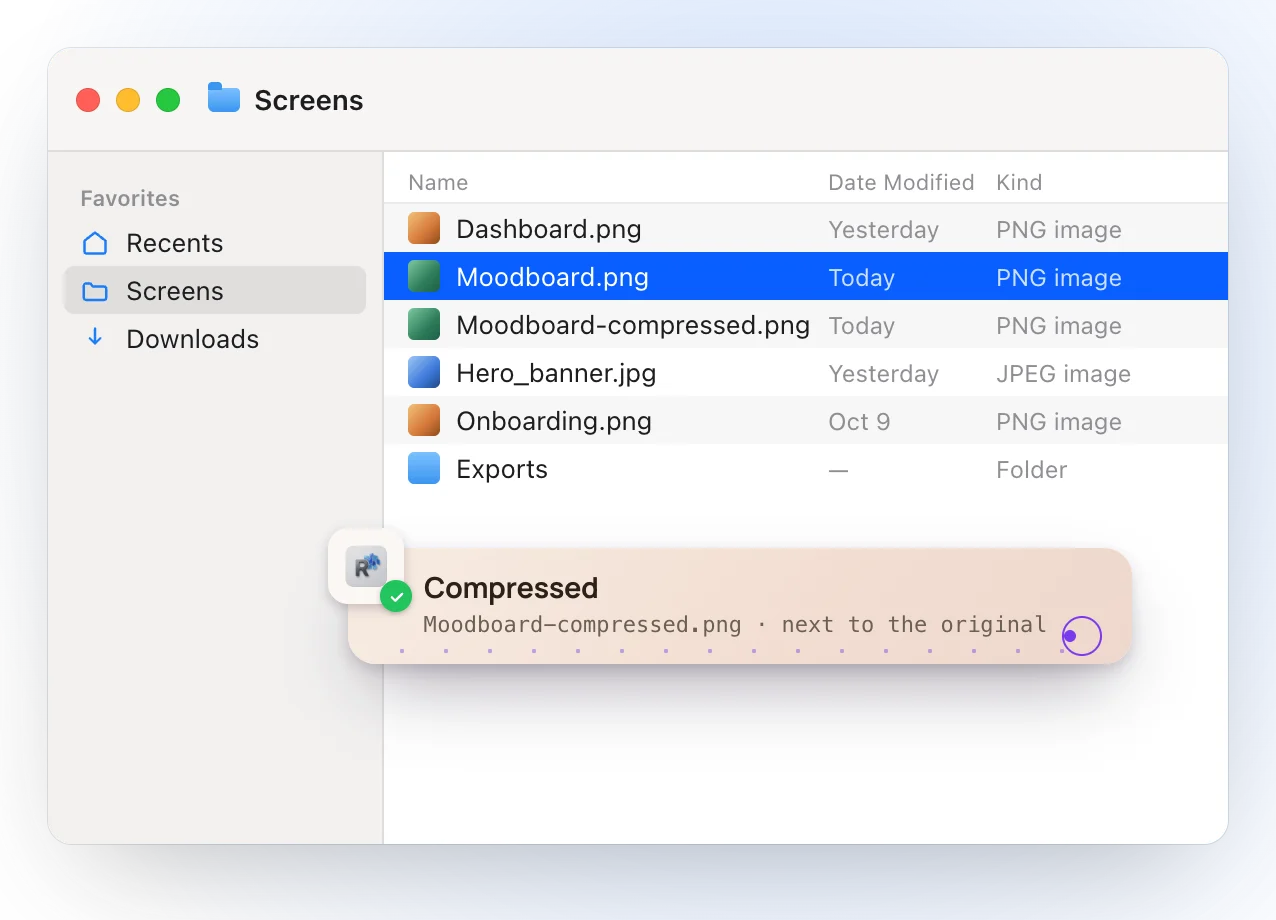Click the Dashboard.png orange file icon
This screenshot has width=1276, height=920.
424,229
